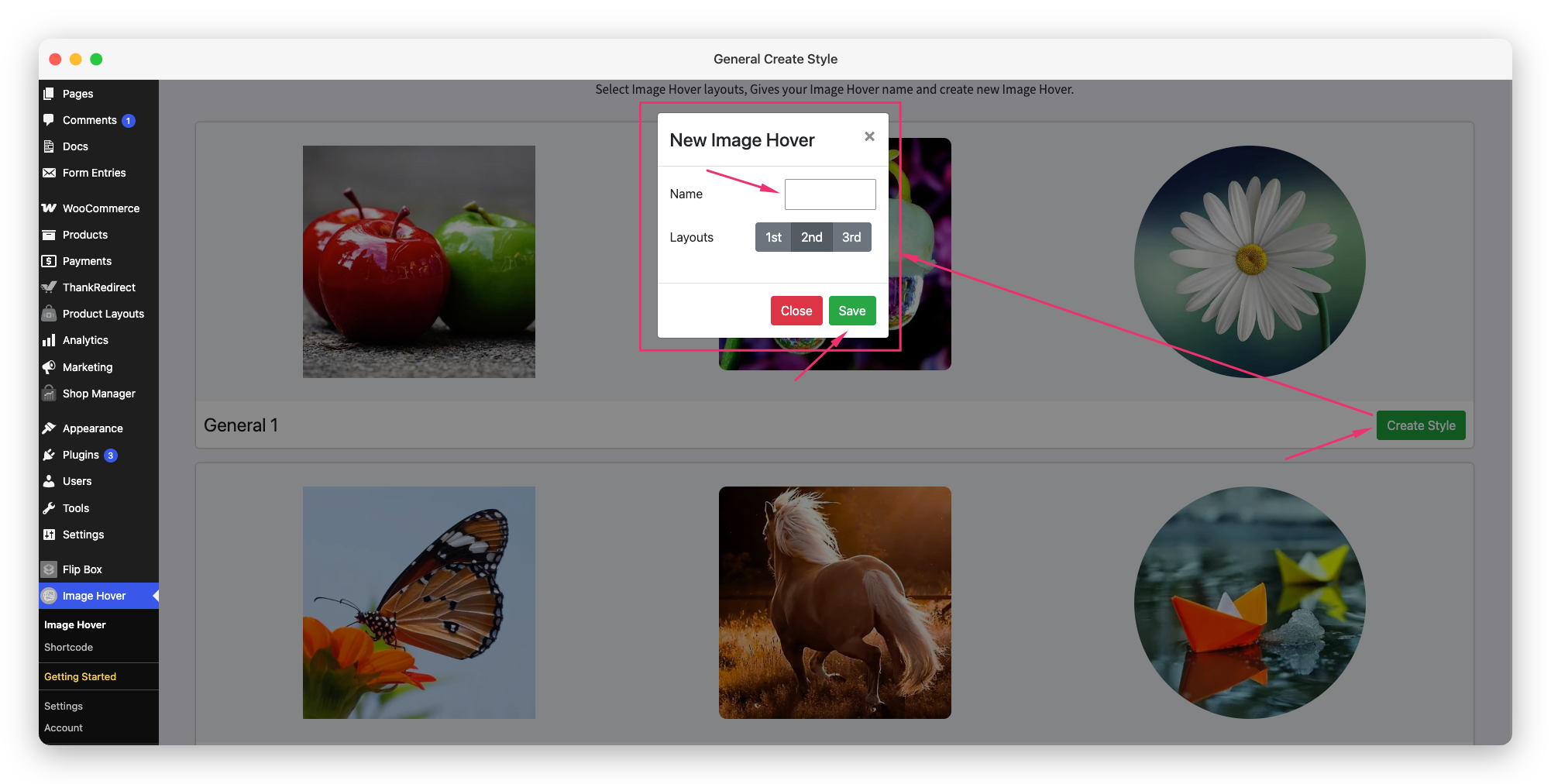Open the Image Hover submenu Settings entry
Image resolution: width=1551 pixels, height=784 pixels.
coord(64,706)
